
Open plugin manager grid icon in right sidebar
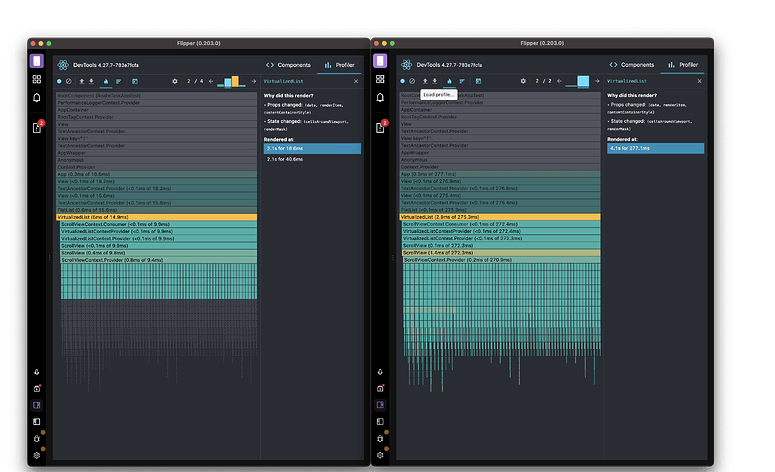tap(380, 78)
